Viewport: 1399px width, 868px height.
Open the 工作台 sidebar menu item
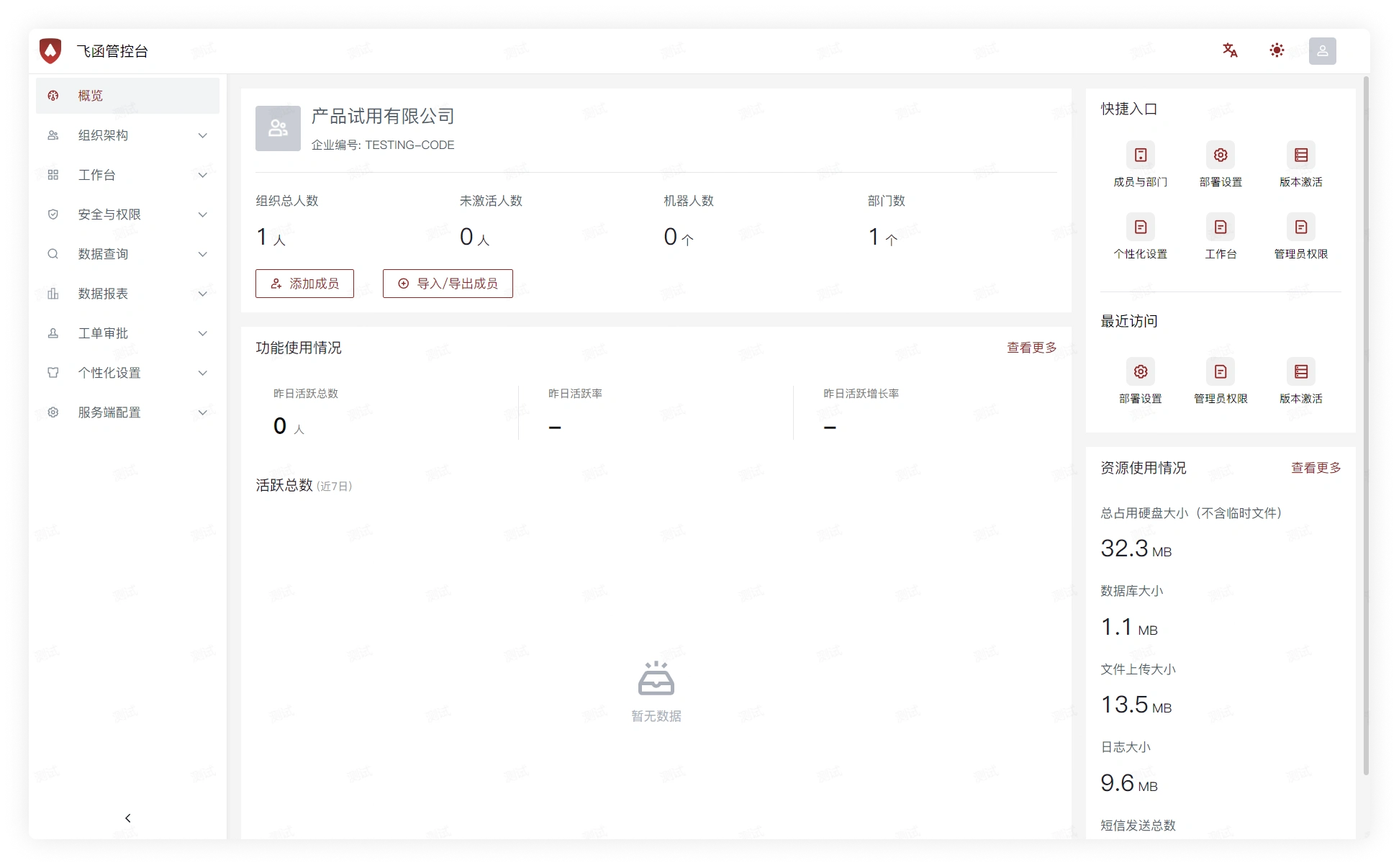127,175
